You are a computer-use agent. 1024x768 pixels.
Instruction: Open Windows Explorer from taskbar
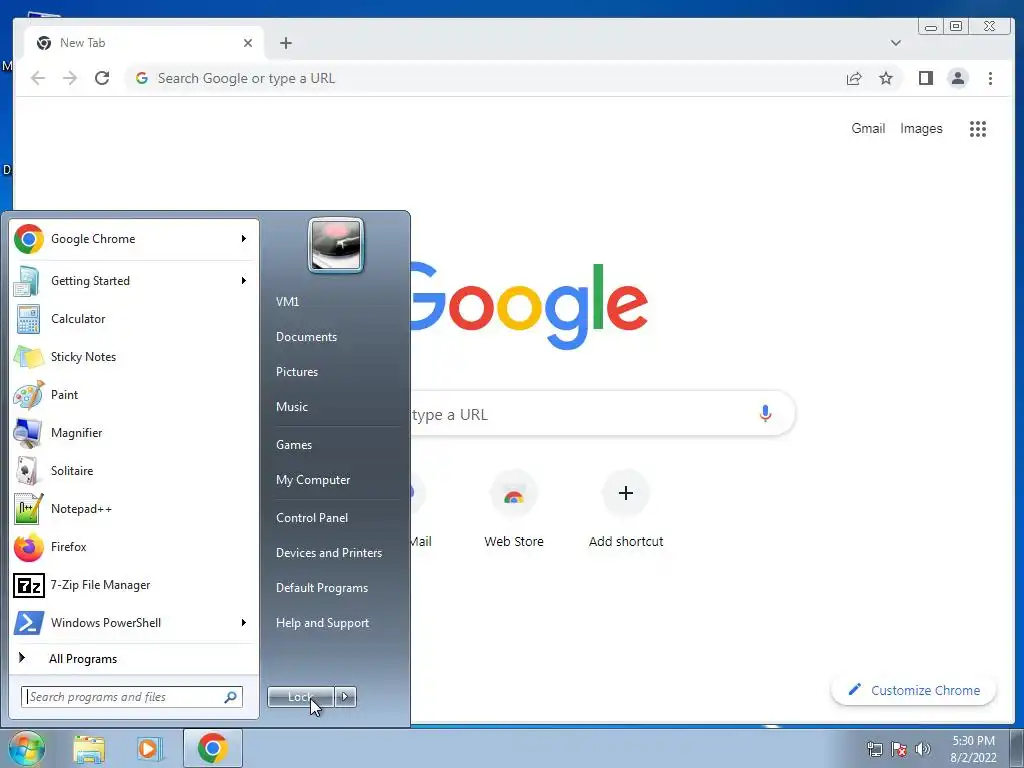(89, 749)
